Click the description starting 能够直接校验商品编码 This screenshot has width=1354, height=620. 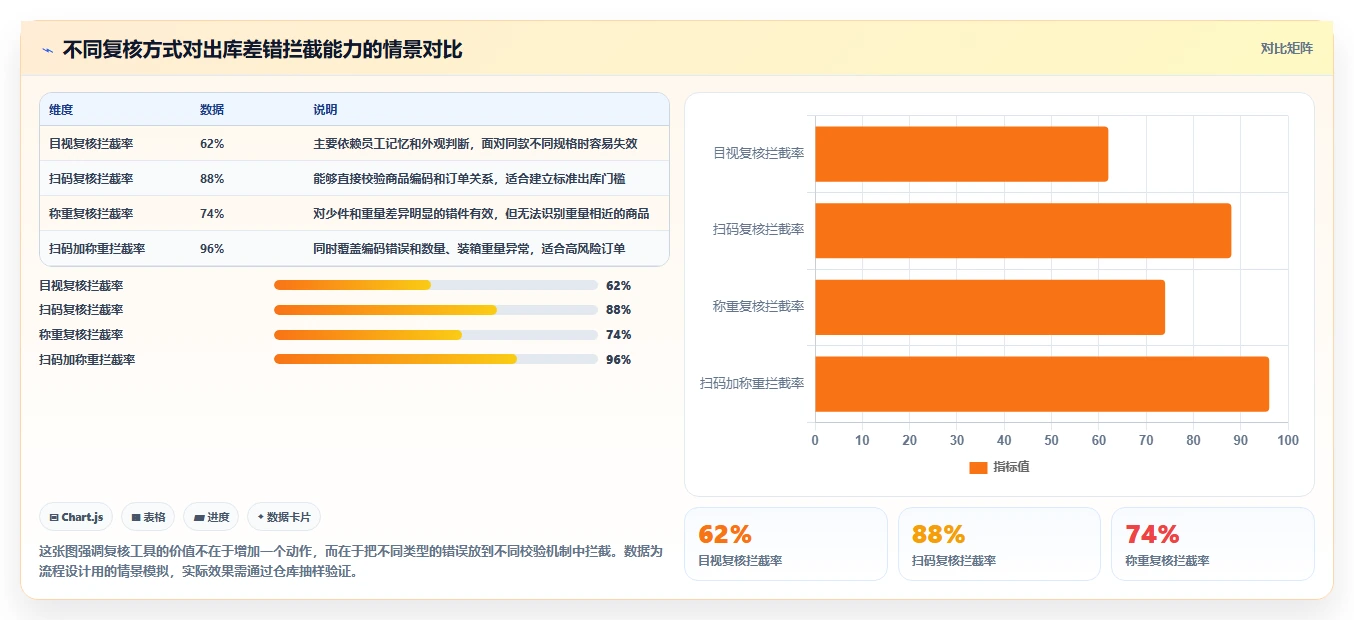[x=469, y=179]
